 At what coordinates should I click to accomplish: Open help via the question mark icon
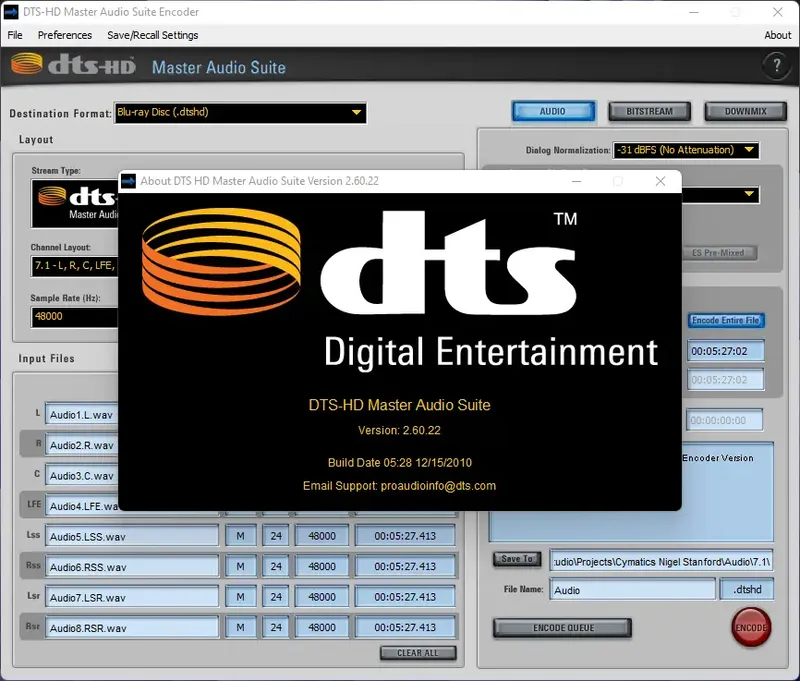[777, 66]
